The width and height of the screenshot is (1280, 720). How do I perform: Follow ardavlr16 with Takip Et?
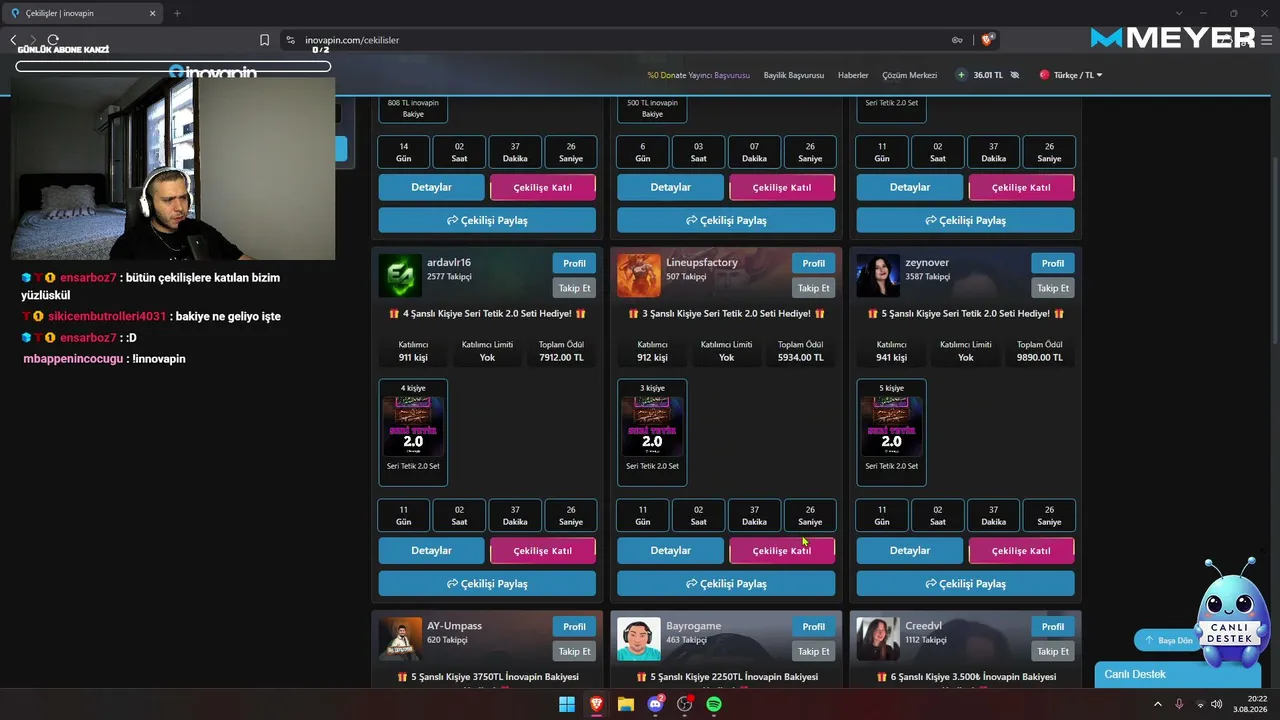click(x=574, y=288)
